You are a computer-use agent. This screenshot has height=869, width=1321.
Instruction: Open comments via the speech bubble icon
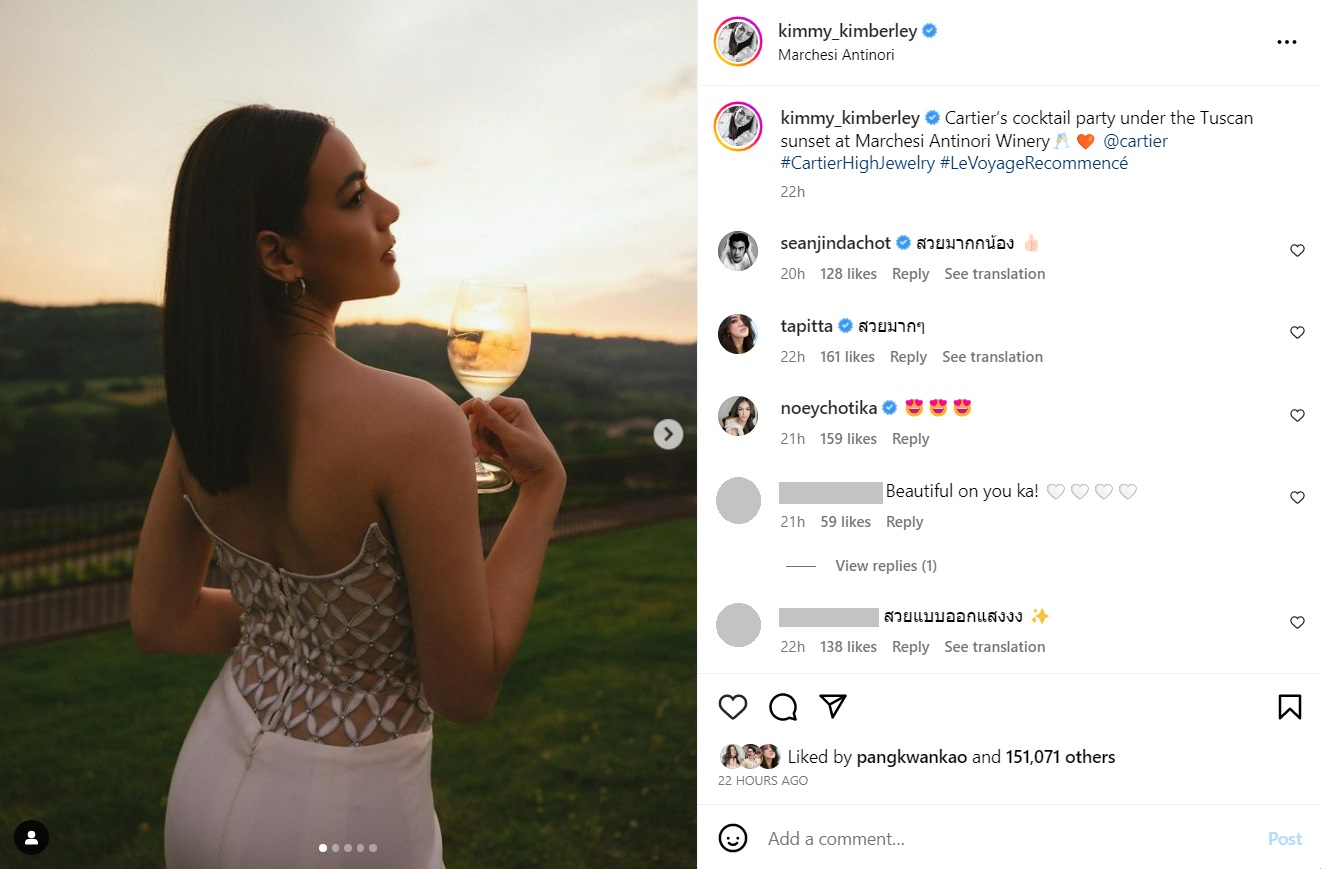[783, 707]
